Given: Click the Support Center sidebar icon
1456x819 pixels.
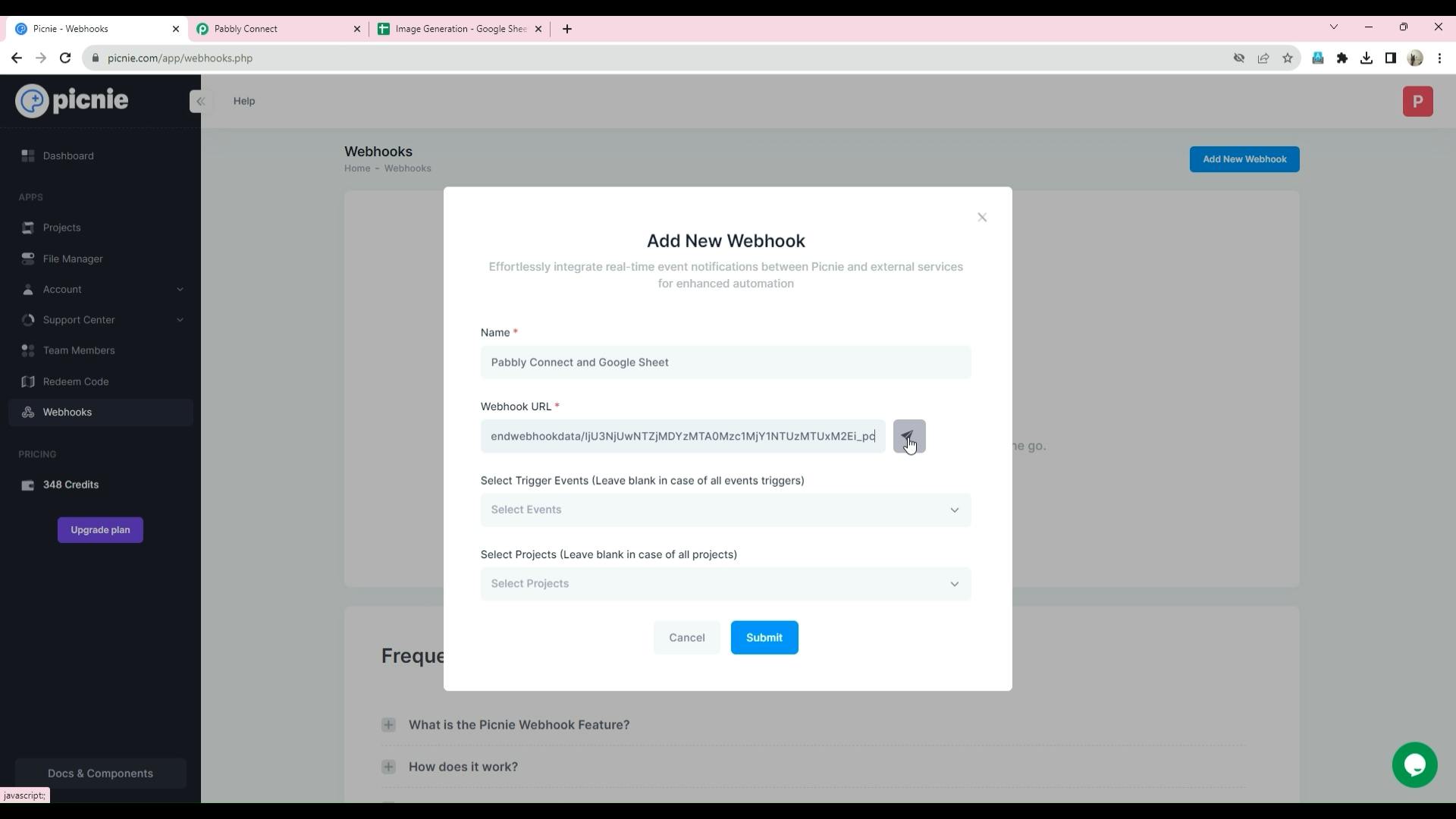Looking at the screenshot, I should [x=28, y=320].
